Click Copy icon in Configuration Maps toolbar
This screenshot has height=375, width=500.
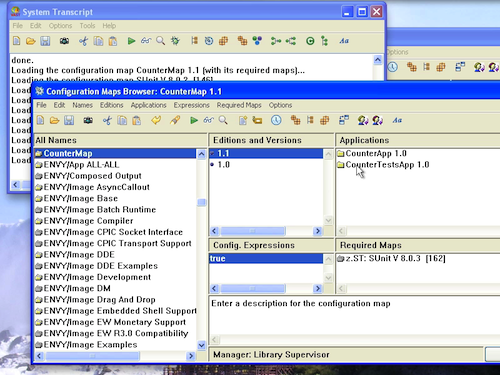(122, 120)
